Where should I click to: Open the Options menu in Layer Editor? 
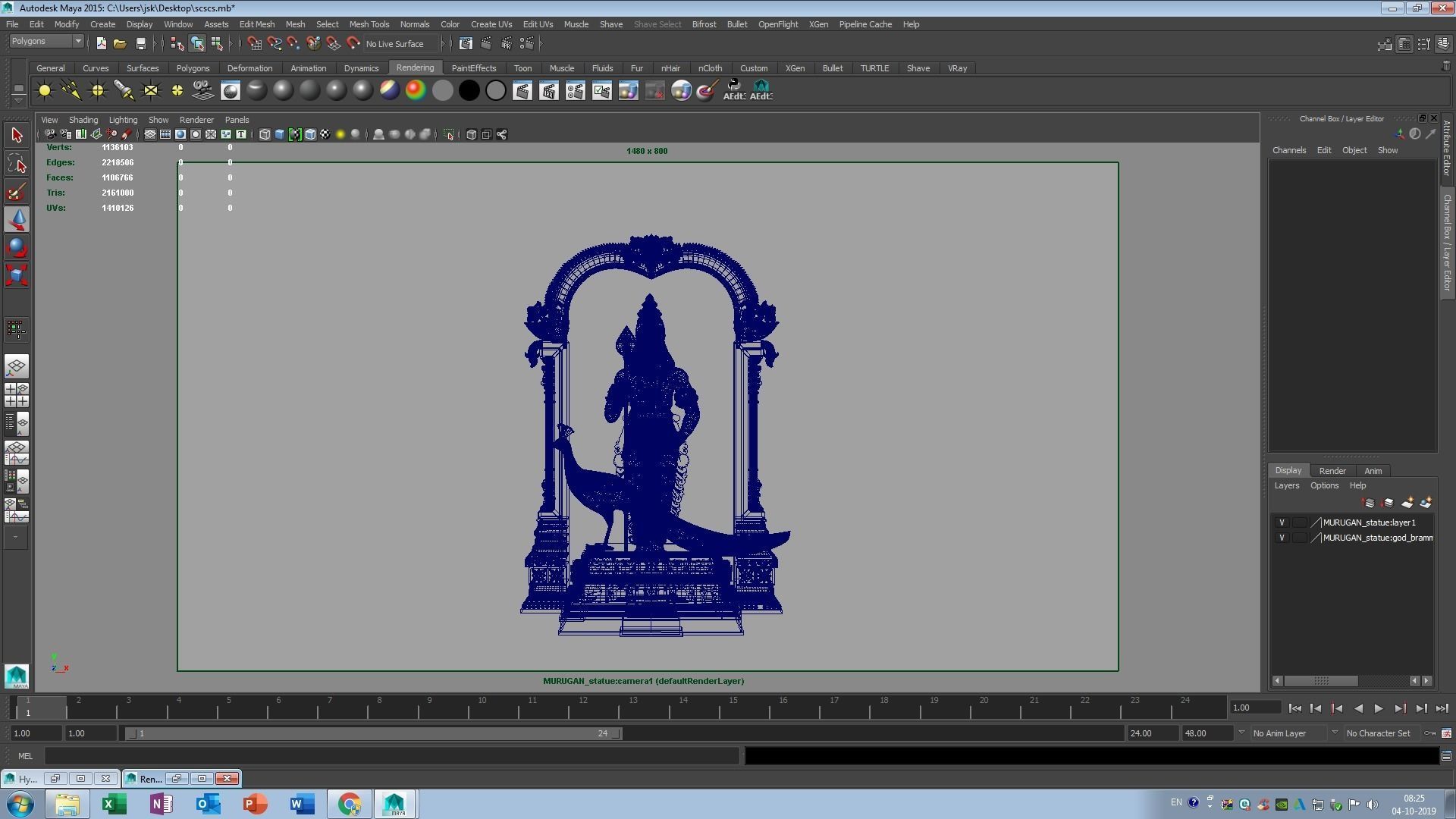coord(1324,485)
